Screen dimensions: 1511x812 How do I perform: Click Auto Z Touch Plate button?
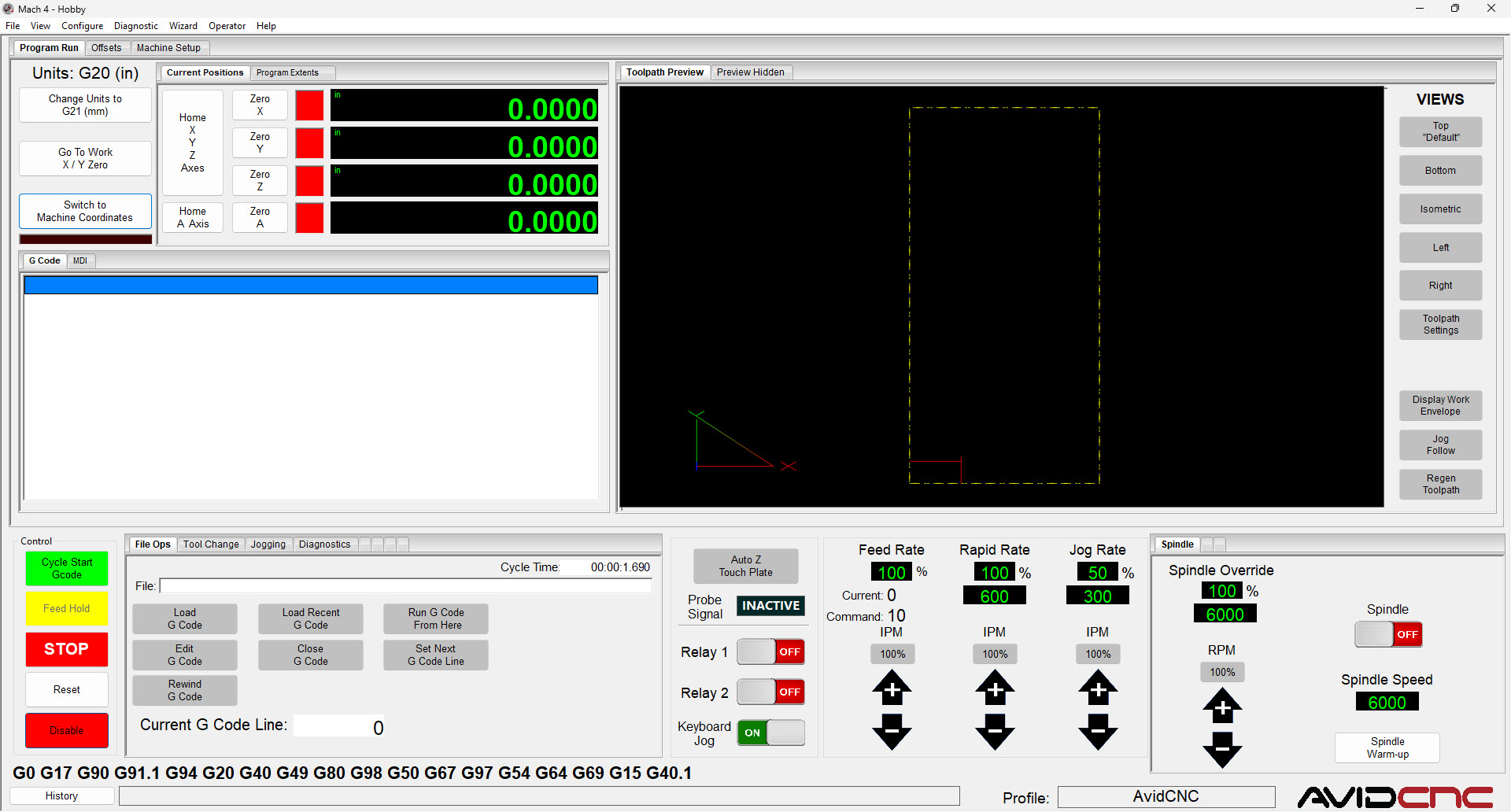click(x=746, y=566)
